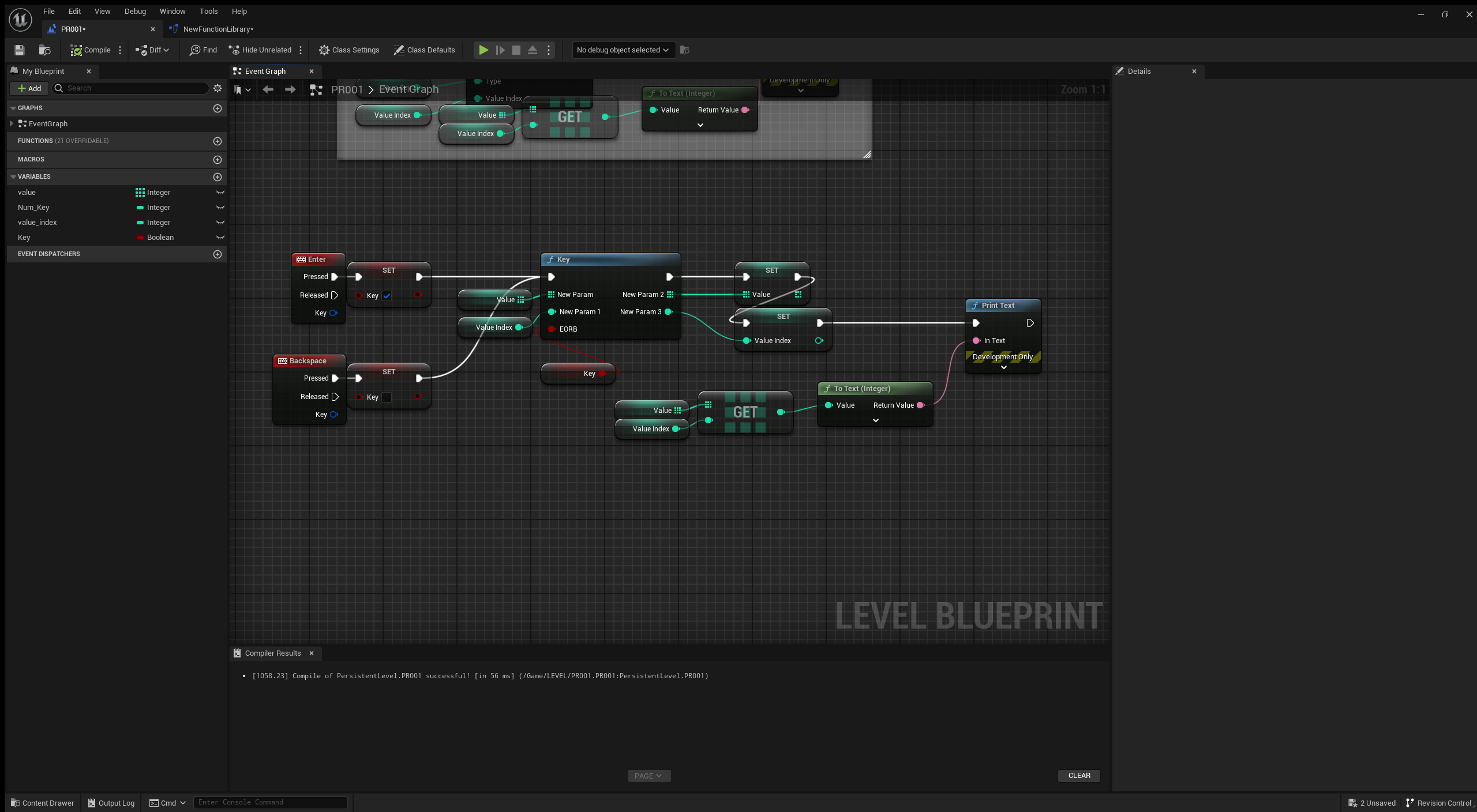Open the Content Drawer
This screenshot has height=812, width=1477.
tap(43, 803)
